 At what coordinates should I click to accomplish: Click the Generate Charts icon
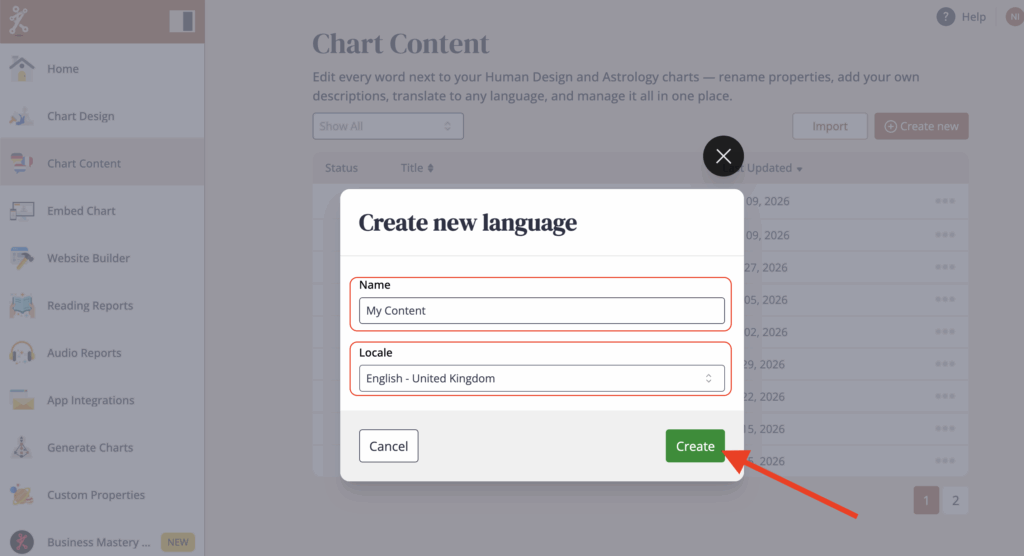point(22,448)
